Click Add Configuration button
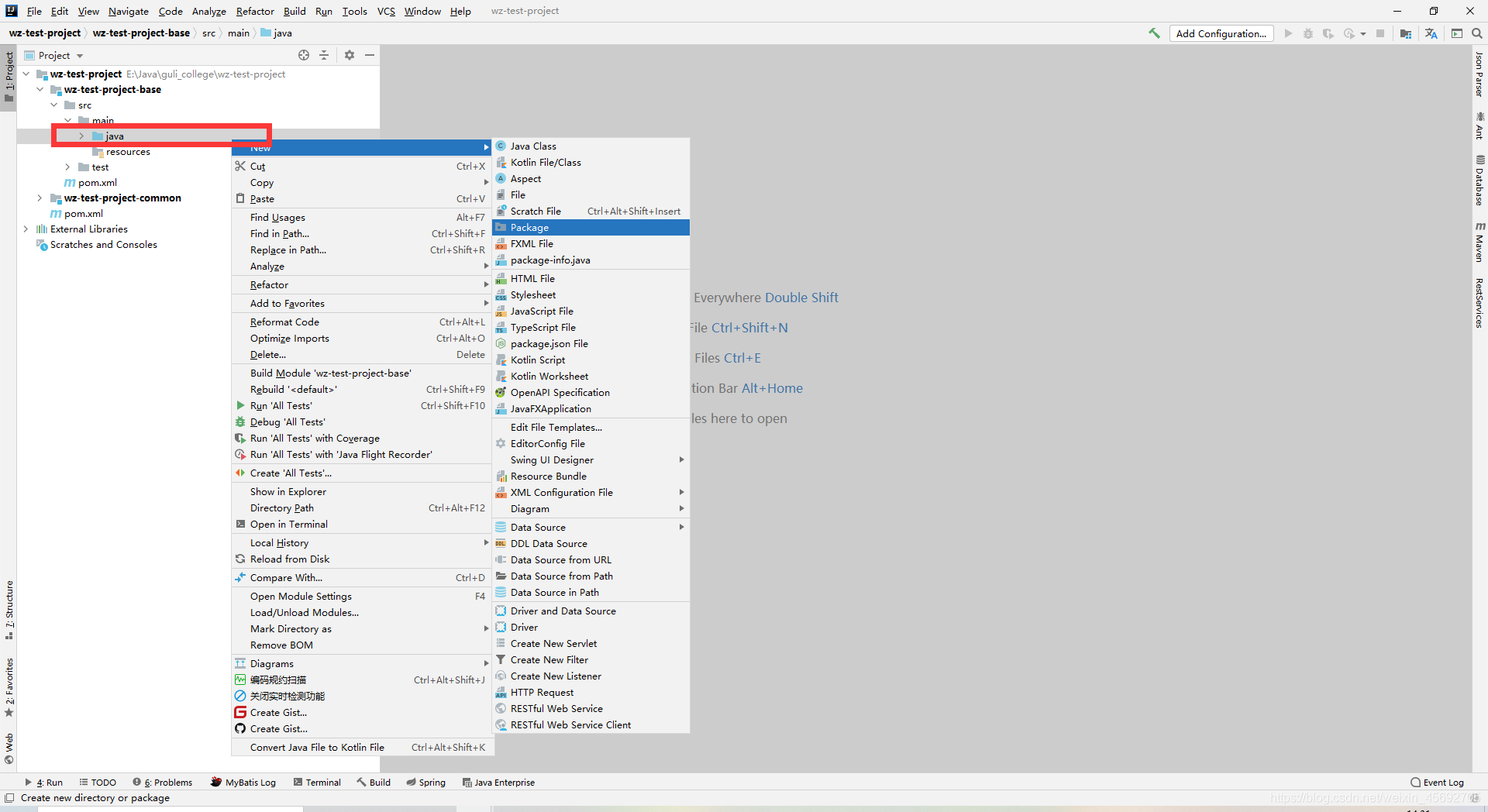The height and width of the screenshot is (812, 1488). click(x=1221, y=33)
